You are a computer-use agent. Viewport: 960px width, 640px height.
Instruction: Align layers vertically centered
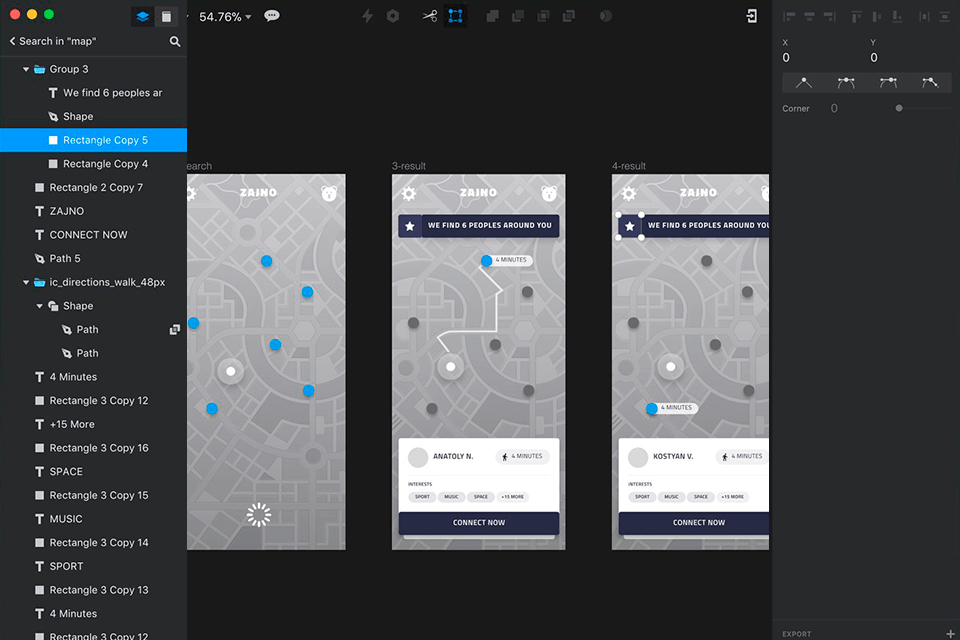(x=877, y=17)
